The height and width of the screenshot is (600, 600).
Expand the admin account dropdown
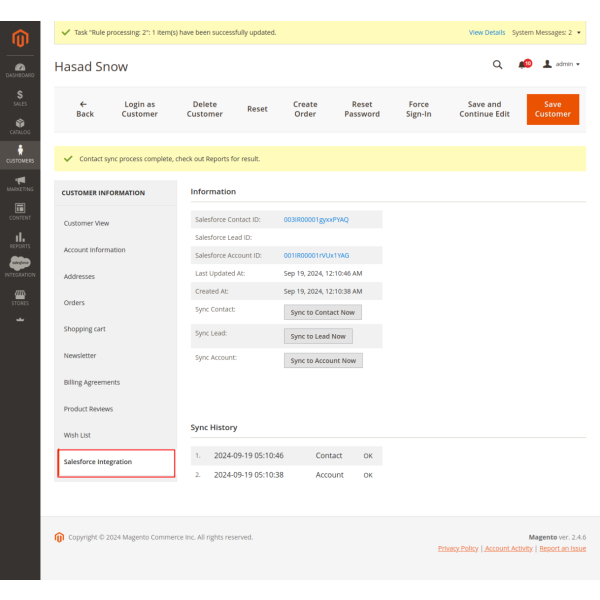click(x=561, y=65)
